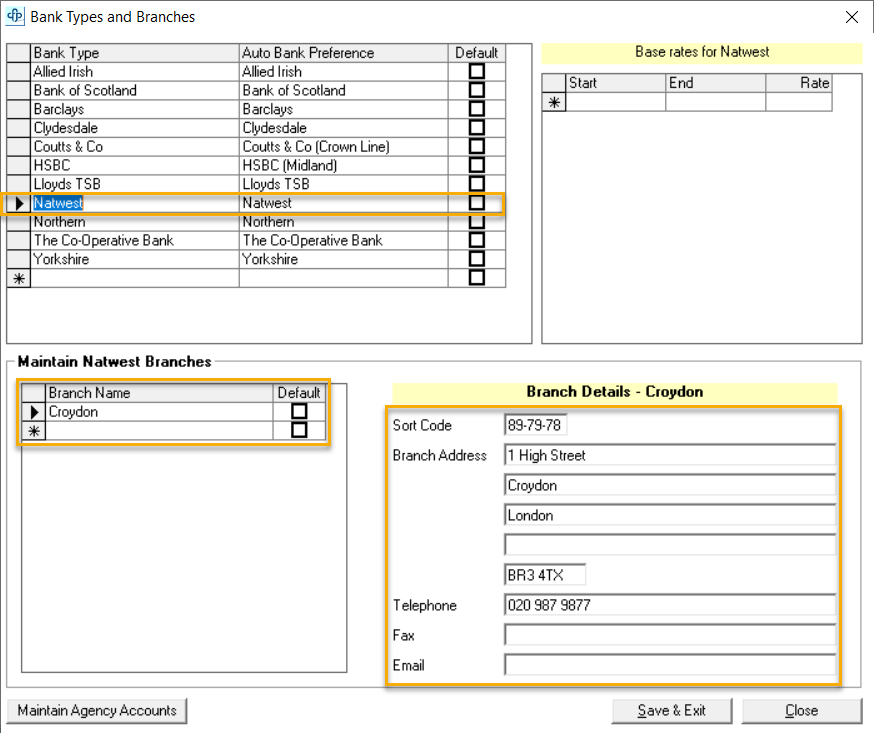Tick the Default checkbox for Natwest

pyautogui.click(x=477, y=202)
